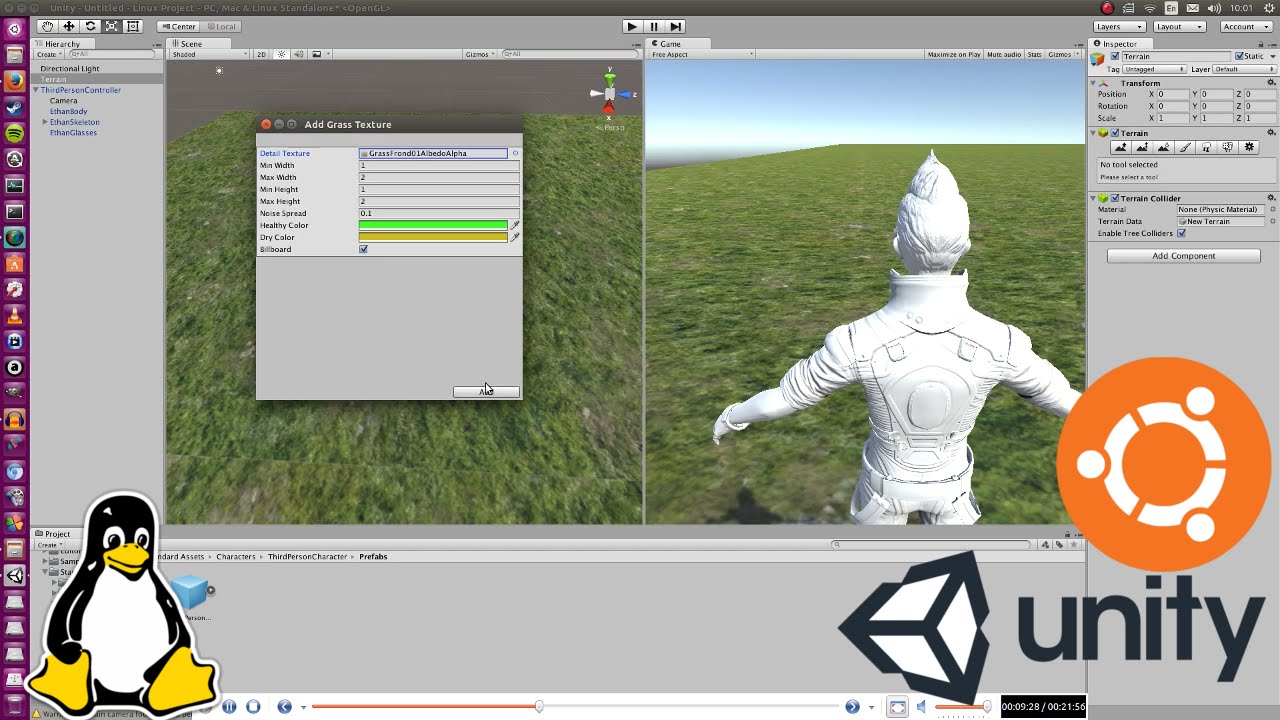Click Add Component button
The height and width of the screenshot is (720, 1280).
pyautogui.click(x=1184, y=256)
